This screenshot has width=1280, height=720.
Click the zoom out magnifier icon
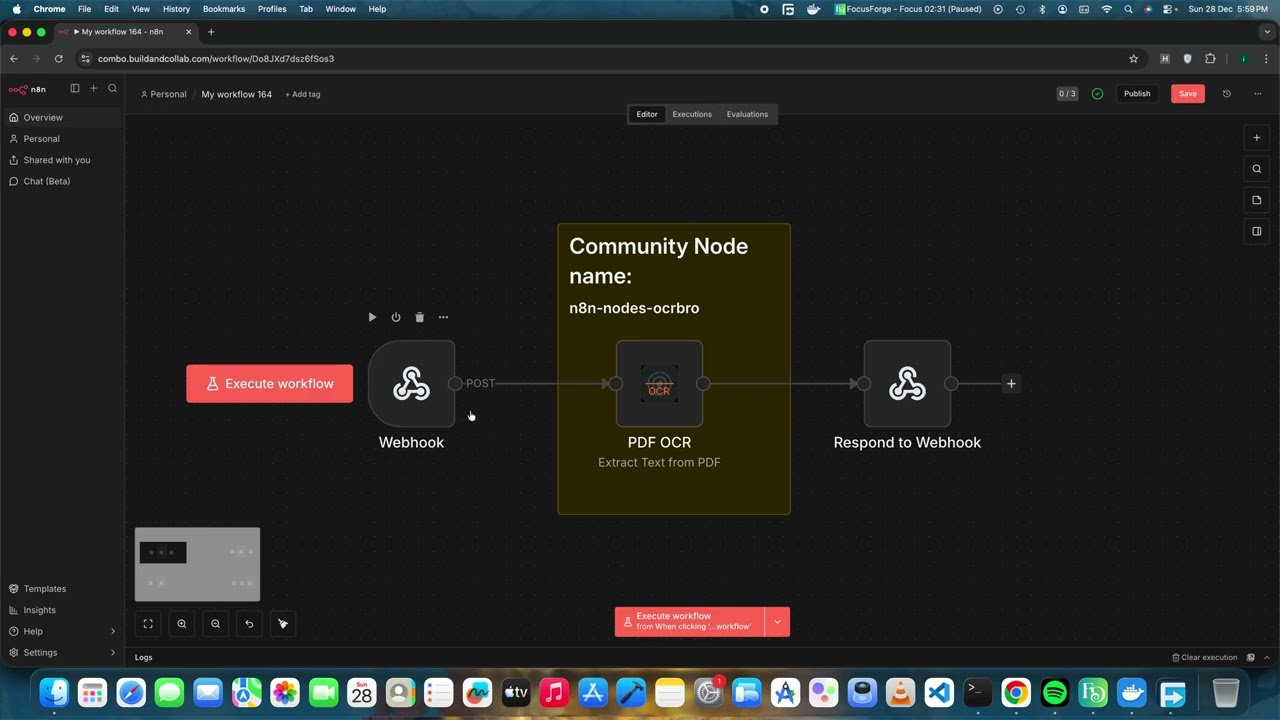point(215,624)
